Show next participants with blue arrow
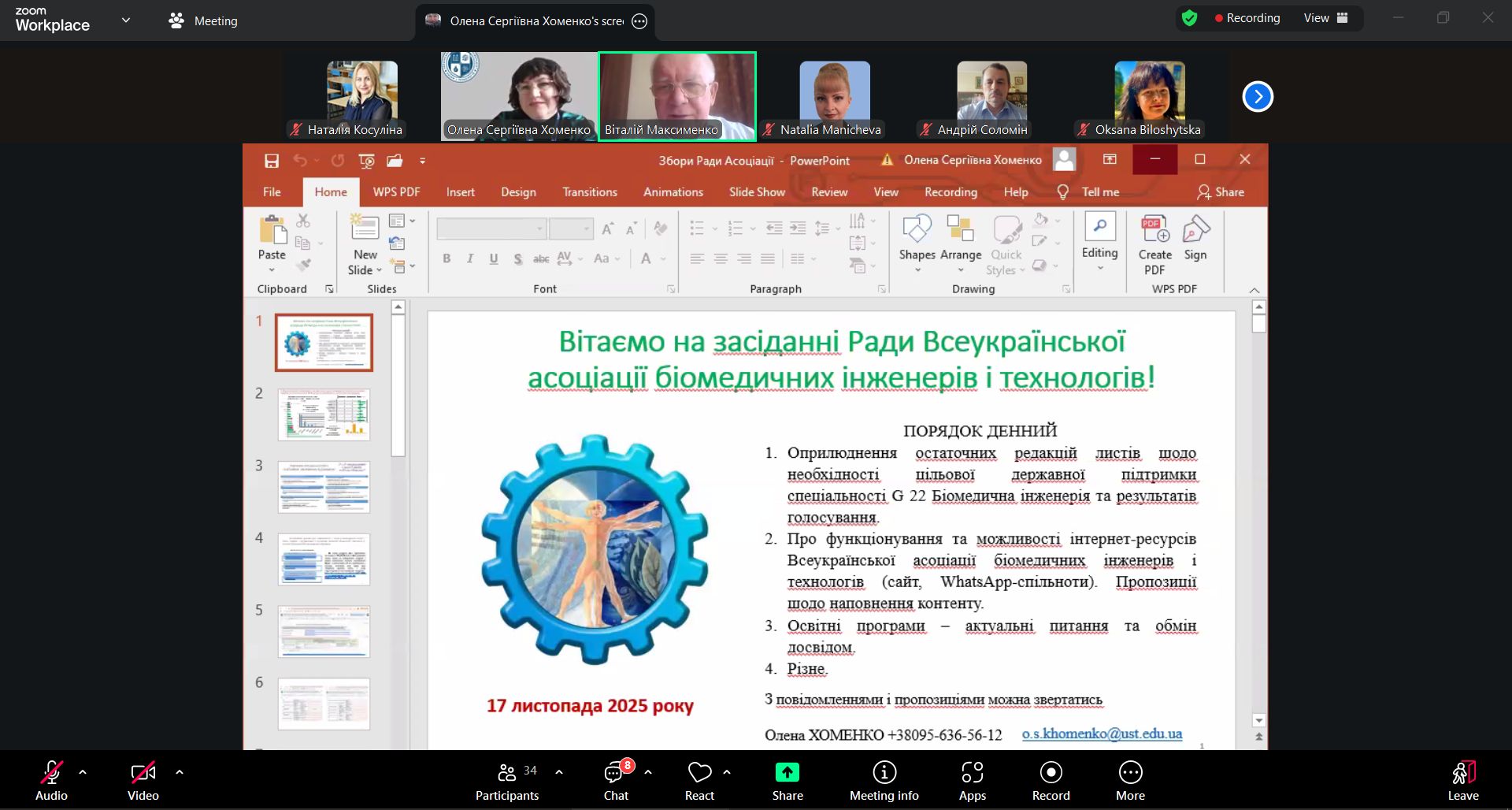 (x=1258, y=97)
